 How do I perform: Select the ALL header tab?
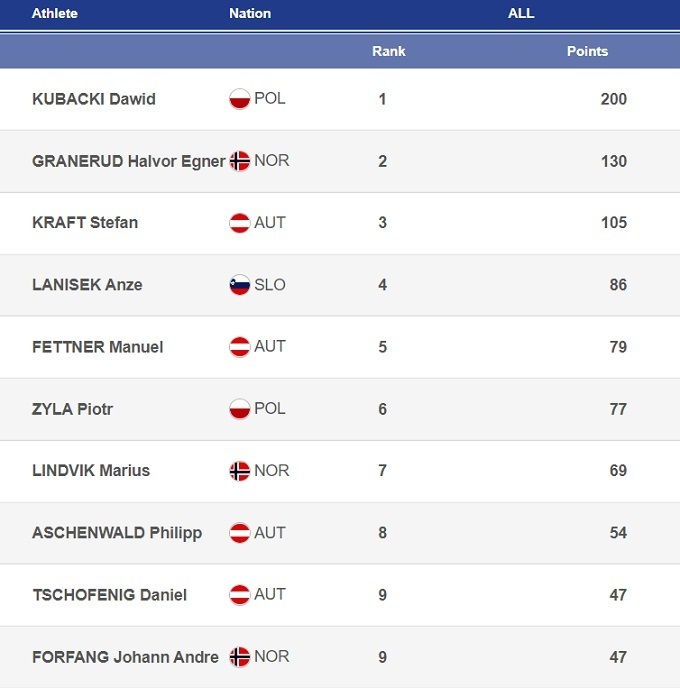(521, 14)
